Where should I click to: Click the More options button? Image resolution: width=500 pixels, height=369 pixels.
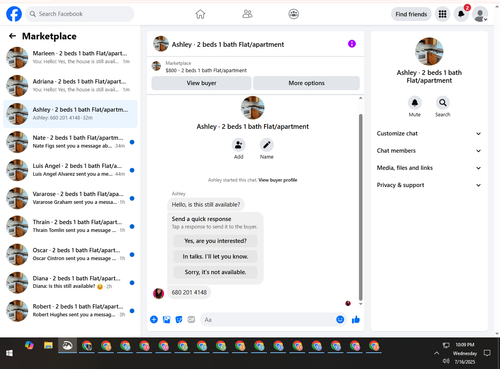pos(306,83)
